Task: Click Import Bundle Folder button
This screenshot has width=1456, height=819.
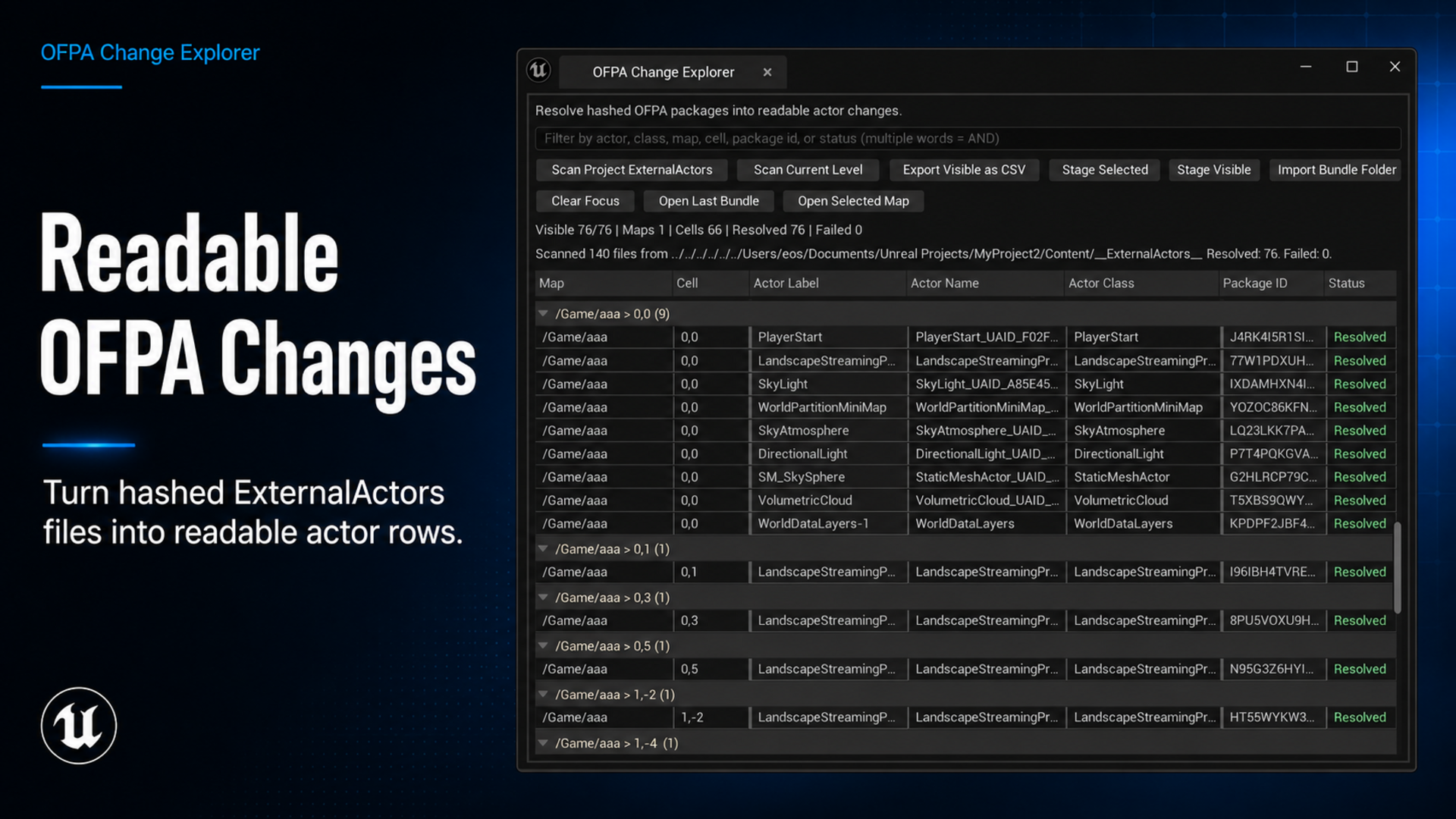Action: [1336, 170]
